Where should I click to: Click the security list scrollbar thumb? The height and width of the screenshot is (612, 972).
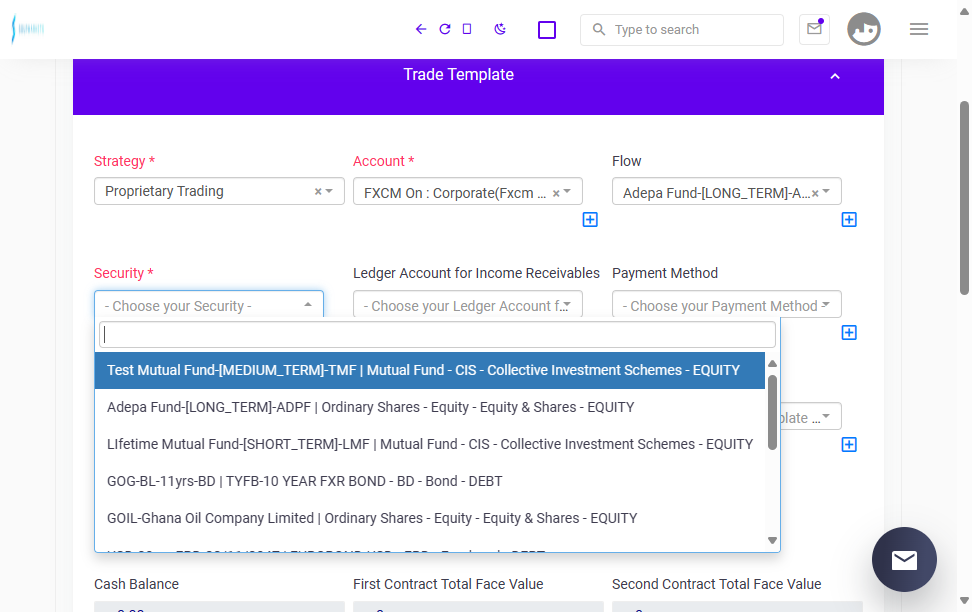tap(772, 412)
